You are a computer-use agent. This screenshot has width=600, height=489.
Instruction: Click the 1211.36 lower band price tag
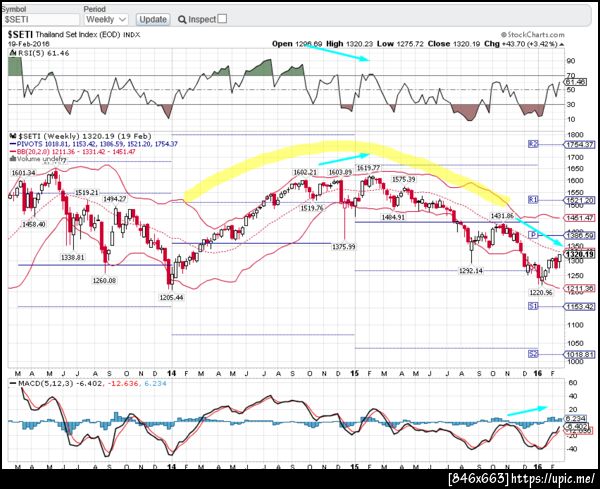[579, 288]
